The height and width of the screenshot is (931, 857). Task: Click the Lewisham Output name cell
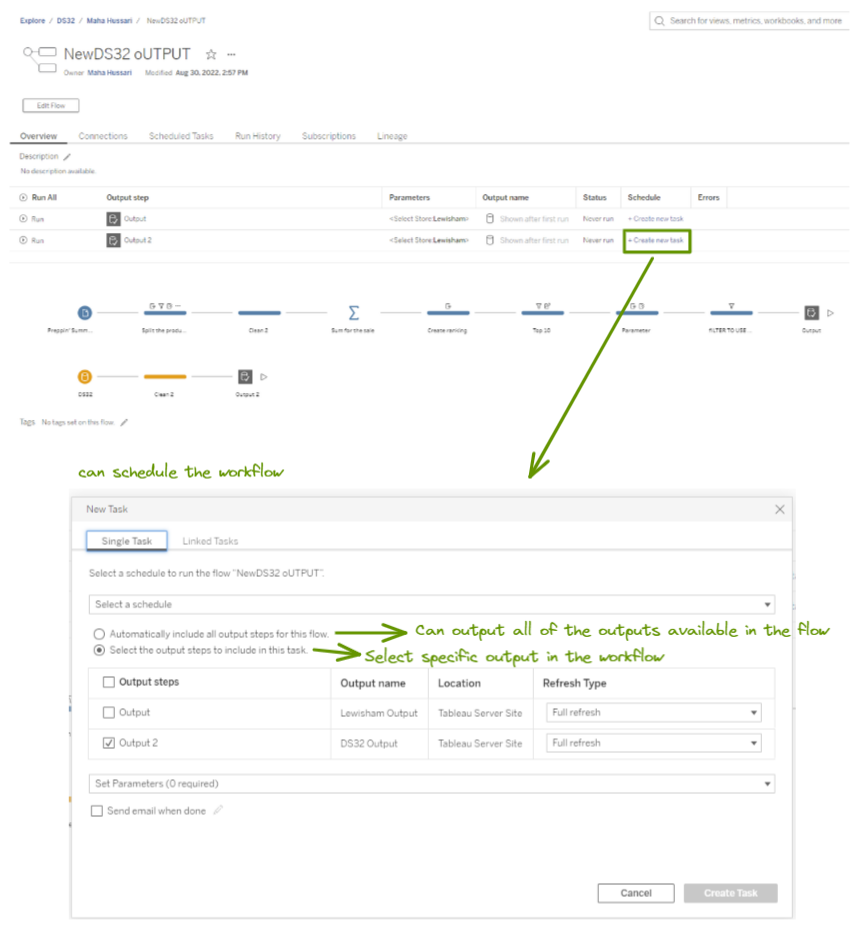[379, 713]
